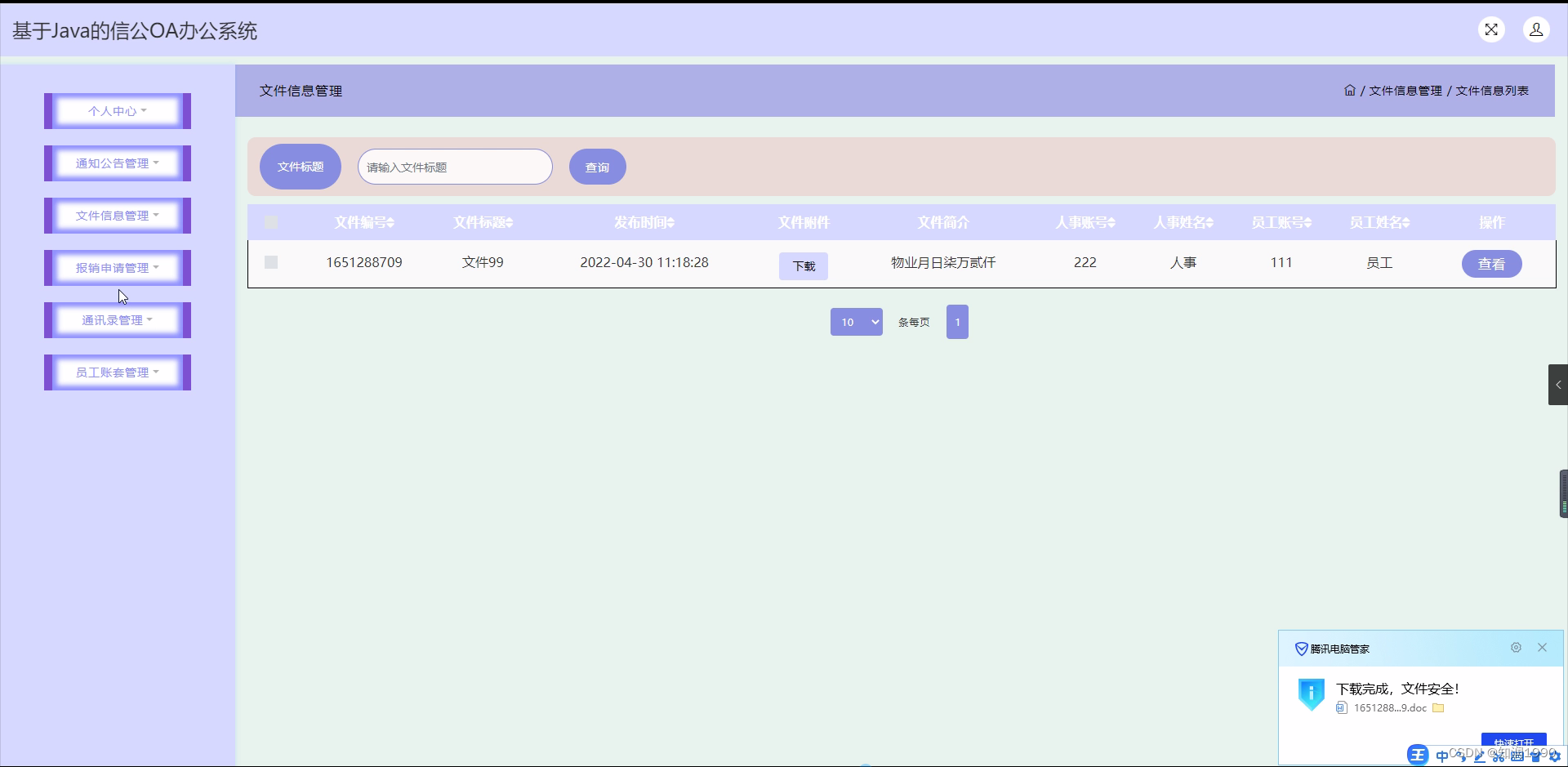Click the 请输入文件标题 search input field

point(454,167)
